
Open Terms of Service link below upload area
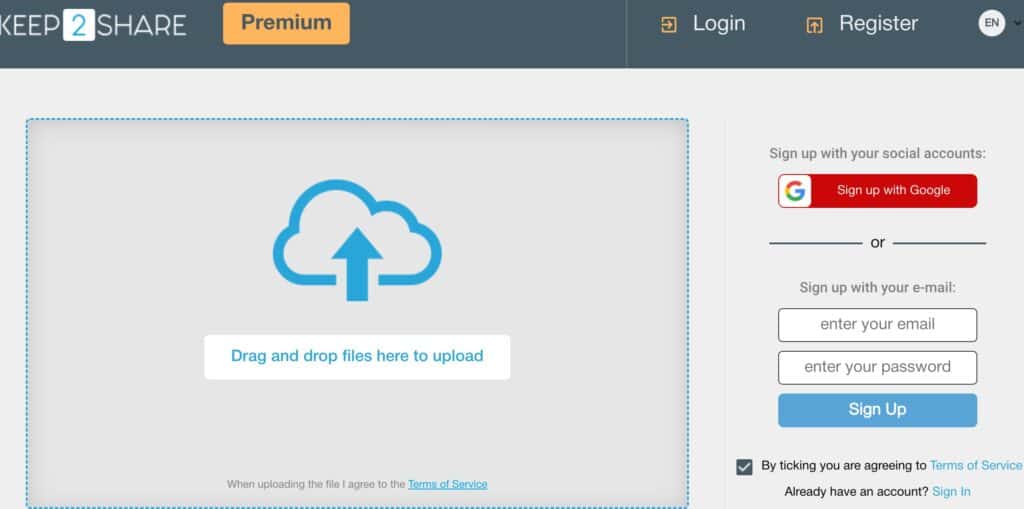click(x=447, y=484)
